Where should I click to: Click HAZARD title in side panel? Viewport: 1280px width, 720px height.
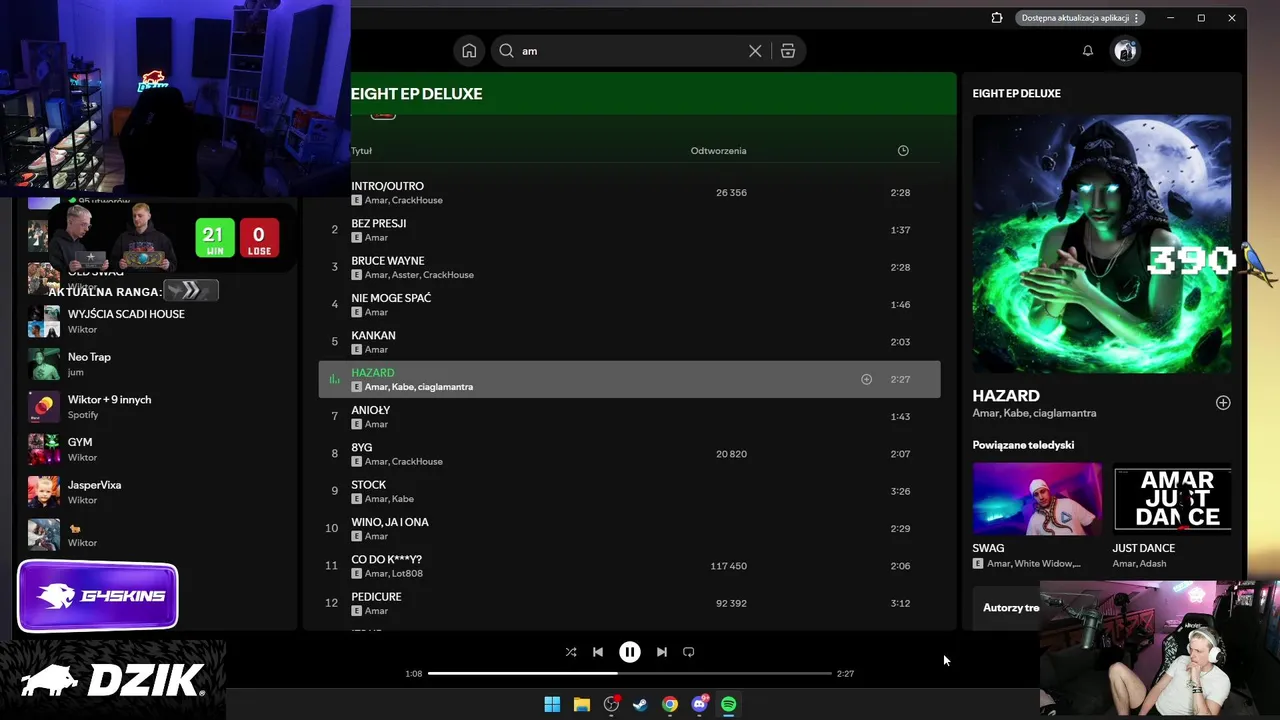tap(1006, 396)
